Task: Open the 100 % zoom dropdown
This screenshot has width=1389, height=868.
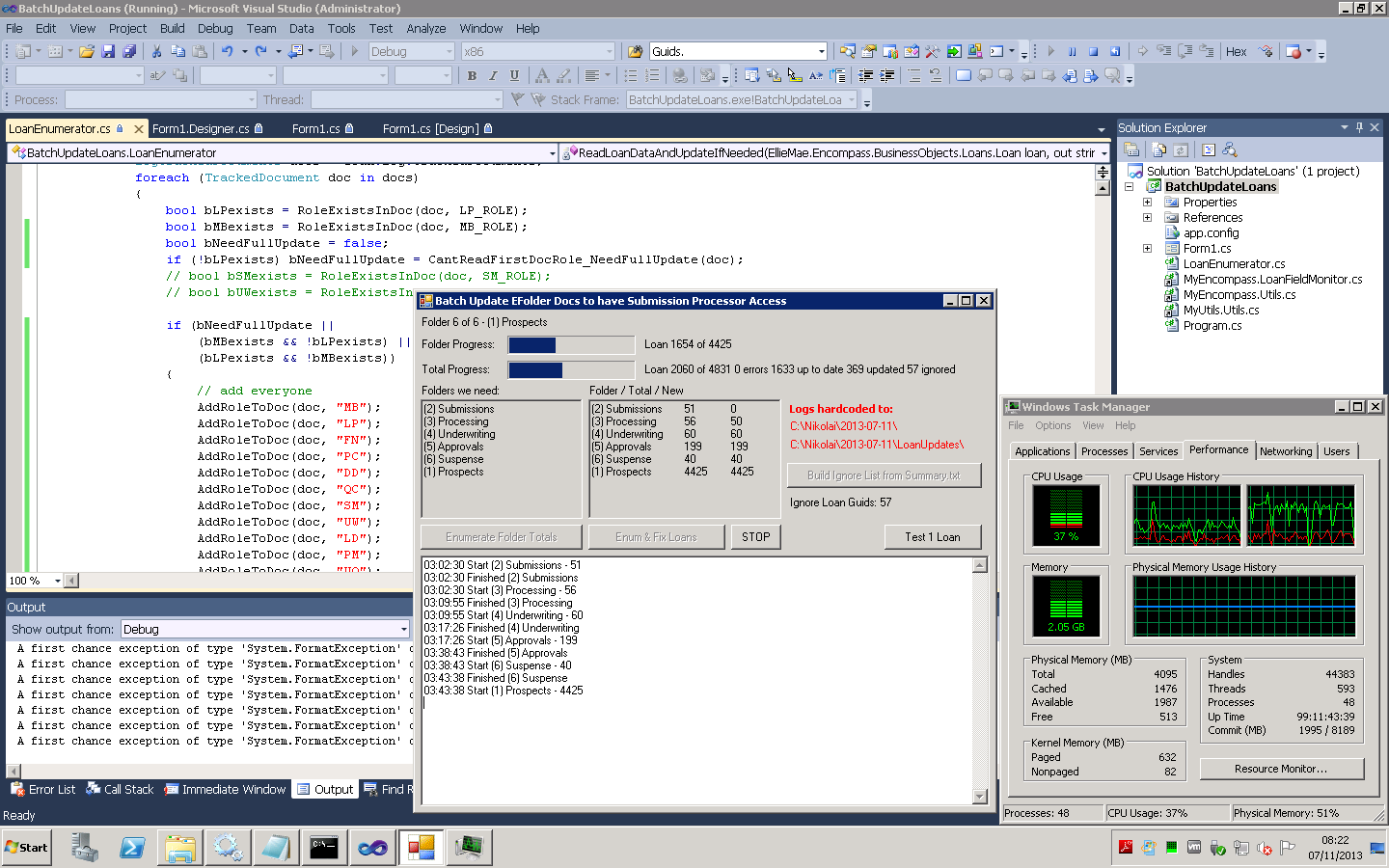Action: click(57, 581)
